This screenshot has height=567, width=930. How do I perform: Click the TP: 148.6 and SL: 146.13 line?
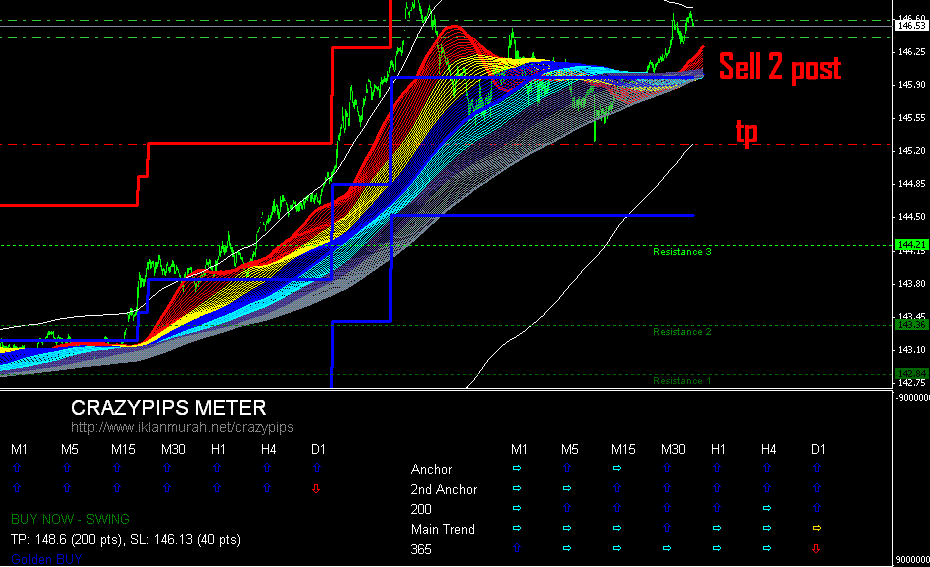(x=126, y=540)
